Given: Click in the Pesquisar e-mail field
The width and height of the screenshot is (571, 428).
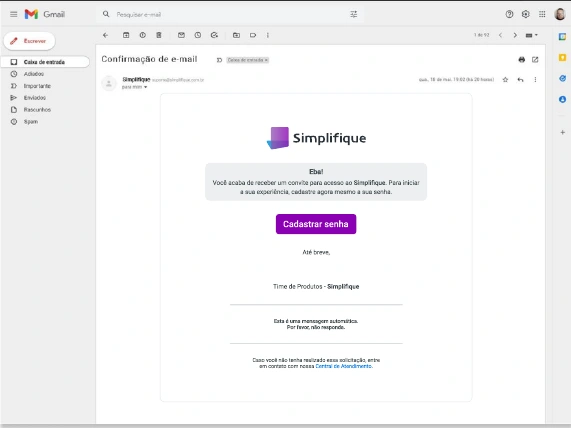Looking at the screenshot, I should click(x=229, y=14).
